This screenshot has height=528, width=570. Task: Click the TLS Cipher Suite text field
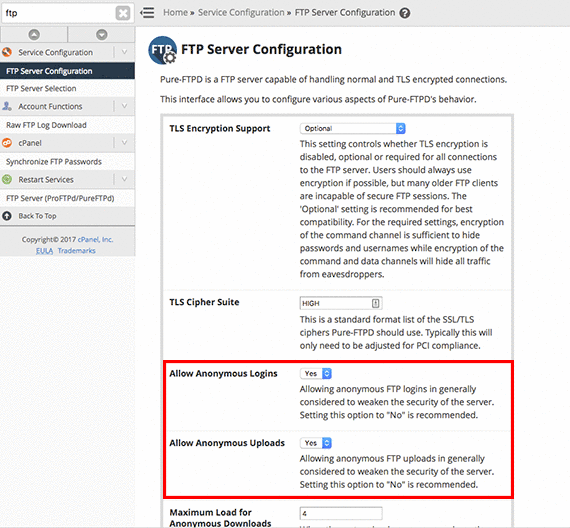pyautogui.click(x=341, y=303)
